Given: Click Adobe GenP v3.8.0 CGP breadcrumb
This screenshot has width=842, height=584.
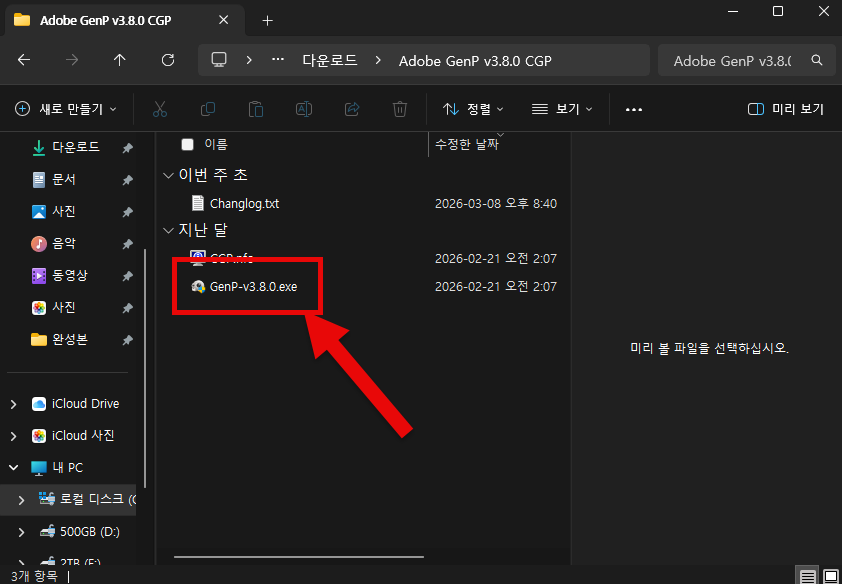Looking at the screenshot, I should (x=475, y=61).
